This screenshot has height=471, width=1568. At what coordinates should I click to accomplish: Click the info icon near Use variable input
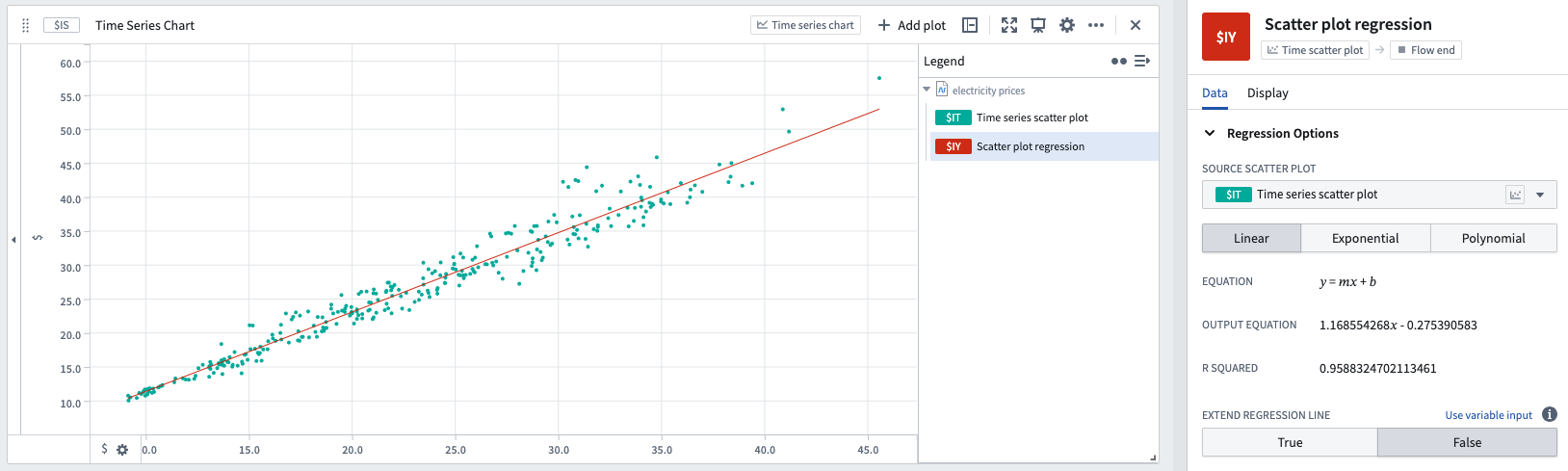coord(1549,414)
